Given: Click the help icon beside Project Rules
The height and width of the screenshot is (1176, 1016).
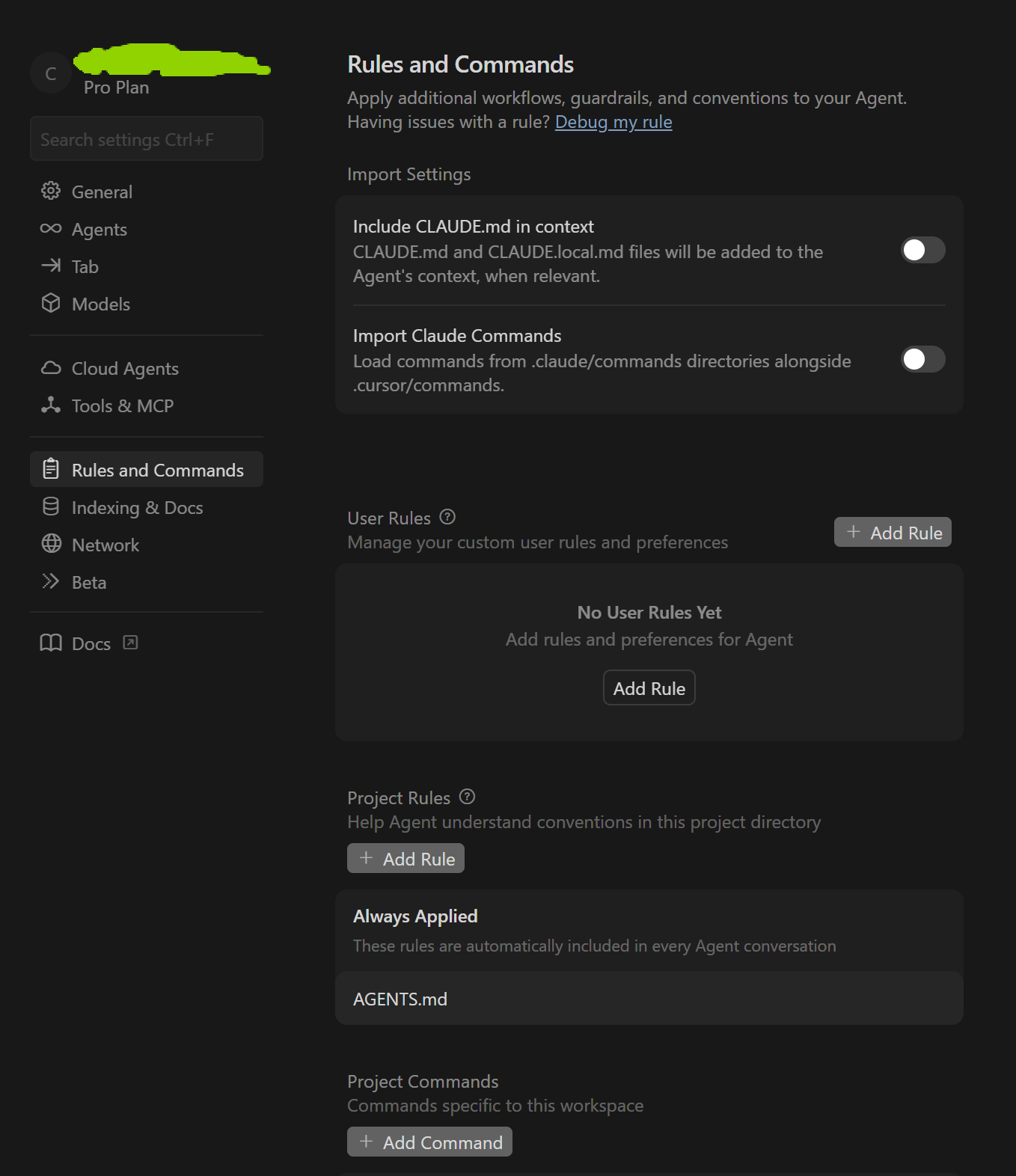Looking at the screenshot, I should pyautogui.click(x=467, y=797).
